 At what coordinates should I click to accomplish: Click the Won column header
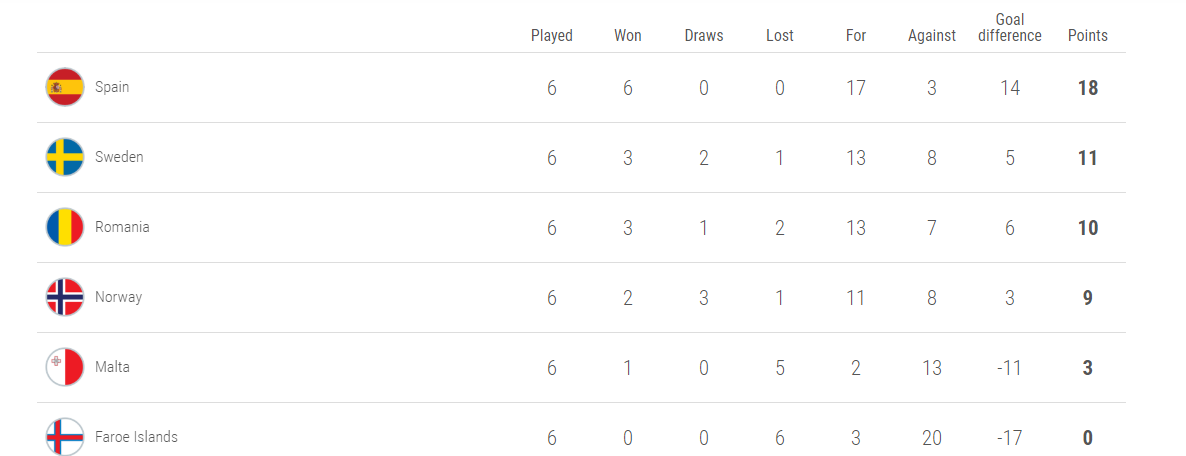click(628, 36)
